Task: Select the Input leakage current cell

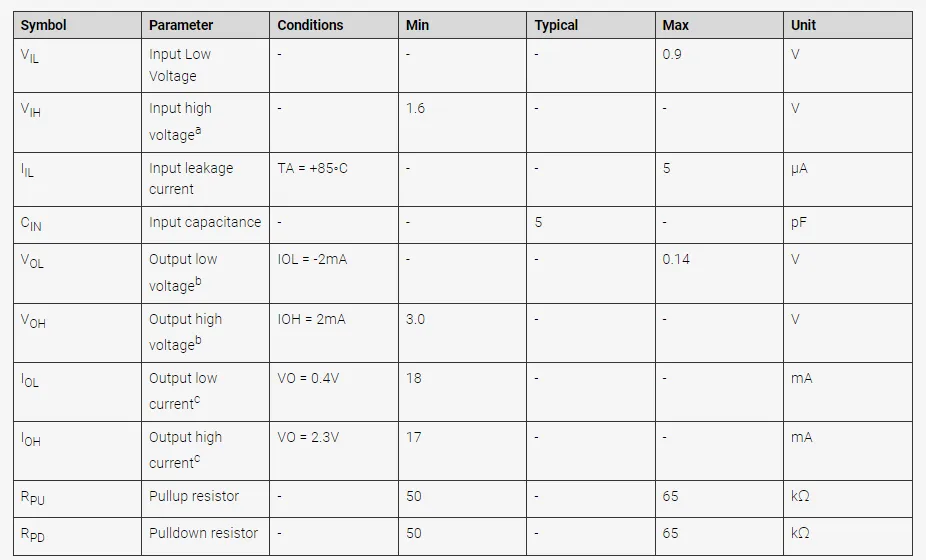Action: point(191,178)
